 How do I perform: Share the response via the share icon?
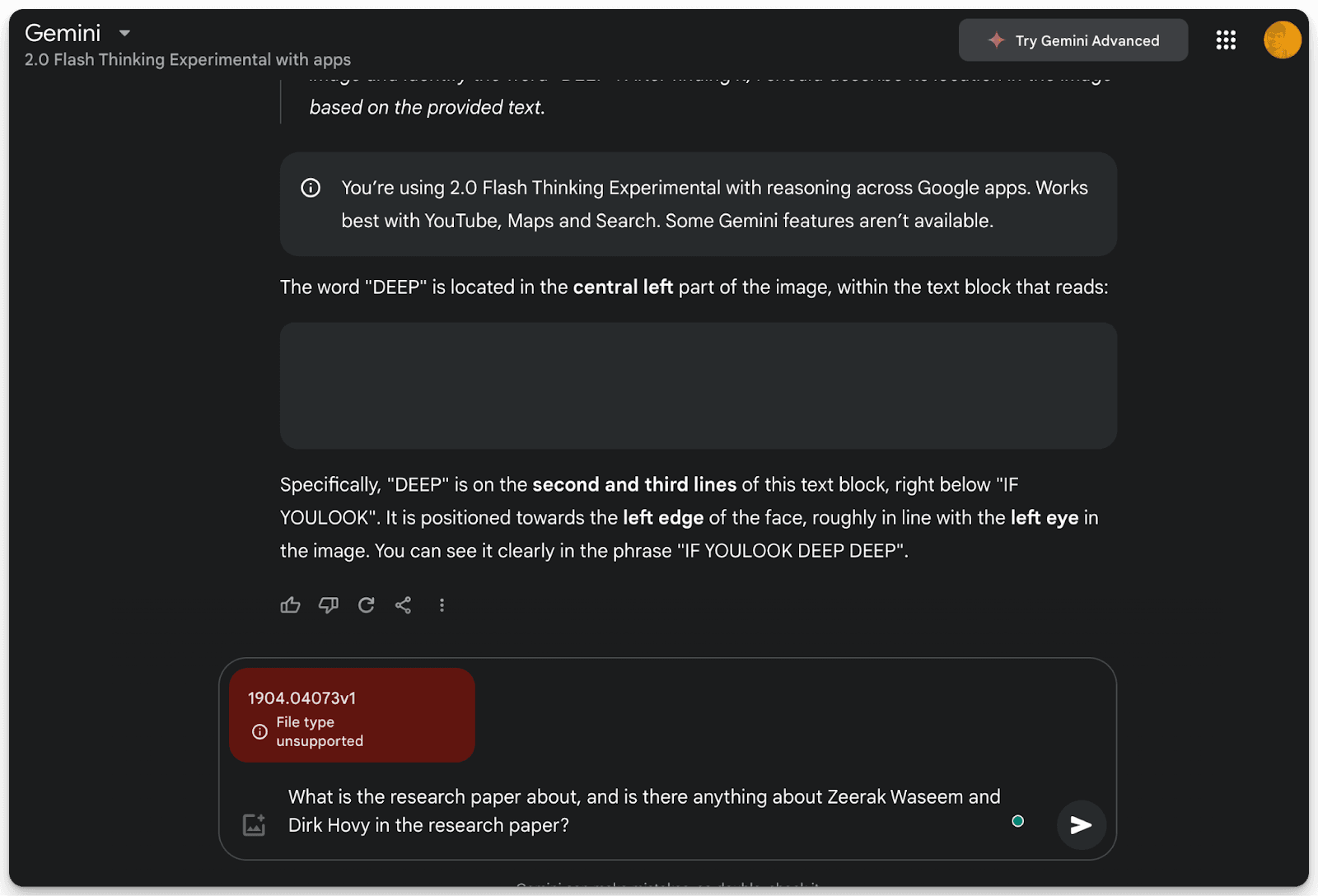(403, 605)
